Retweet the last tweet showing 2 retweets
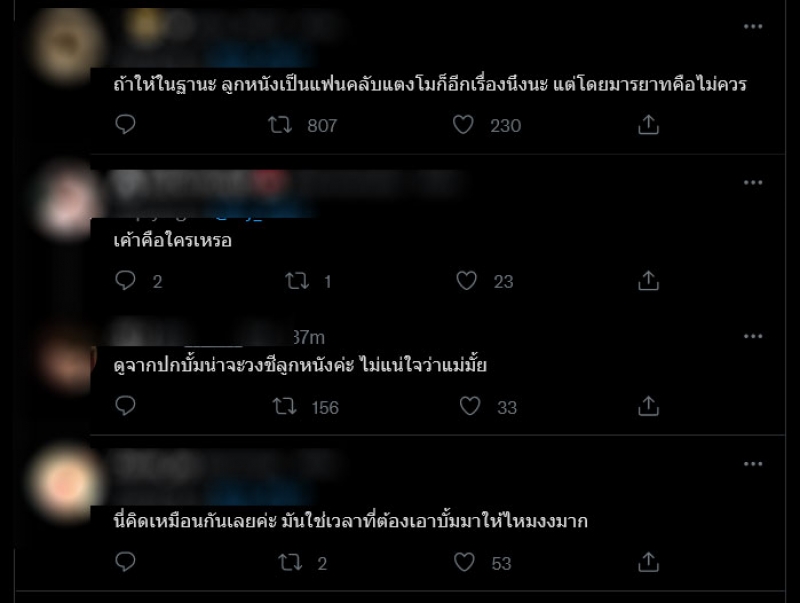 click(290, 563)
